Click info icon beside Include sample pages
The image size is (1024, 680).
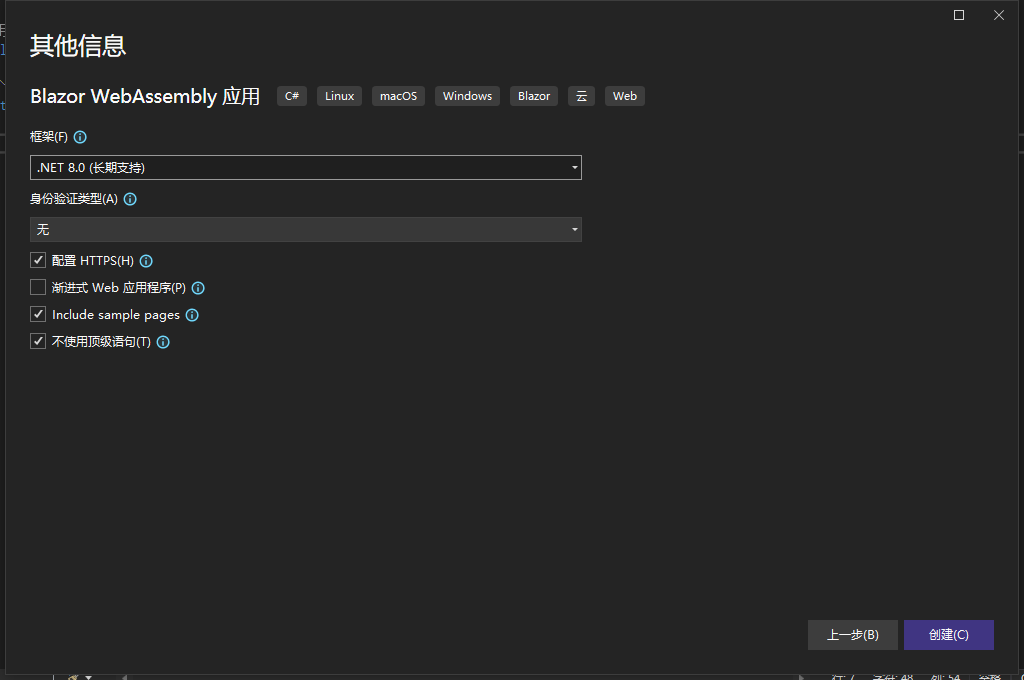point(192,315)
